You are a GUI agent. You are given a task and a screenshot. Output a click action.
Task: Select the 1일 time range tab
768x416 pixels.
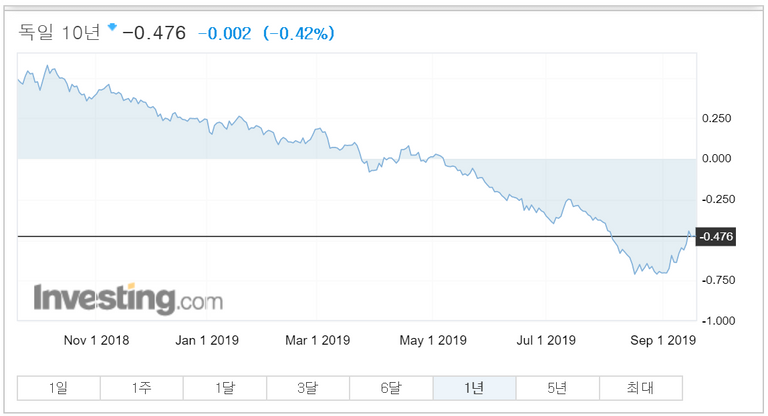58,388
